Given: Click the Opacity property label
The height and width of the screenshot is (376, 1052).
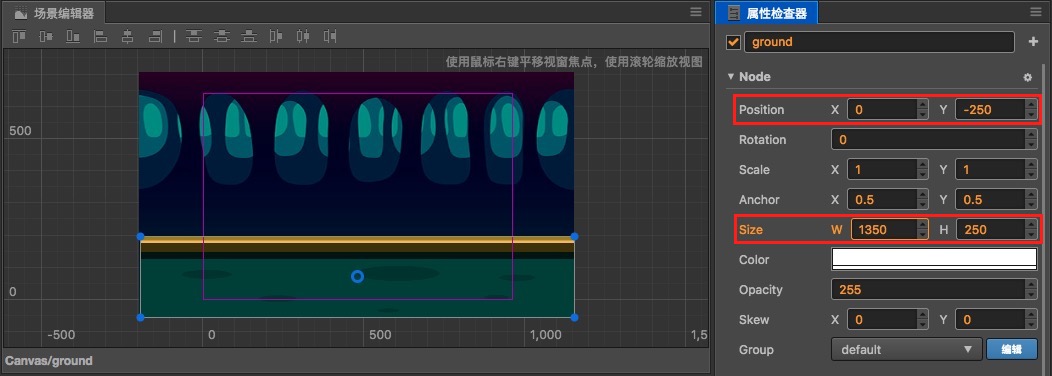Looking at the screenshot, I should (x=761, y=289).
